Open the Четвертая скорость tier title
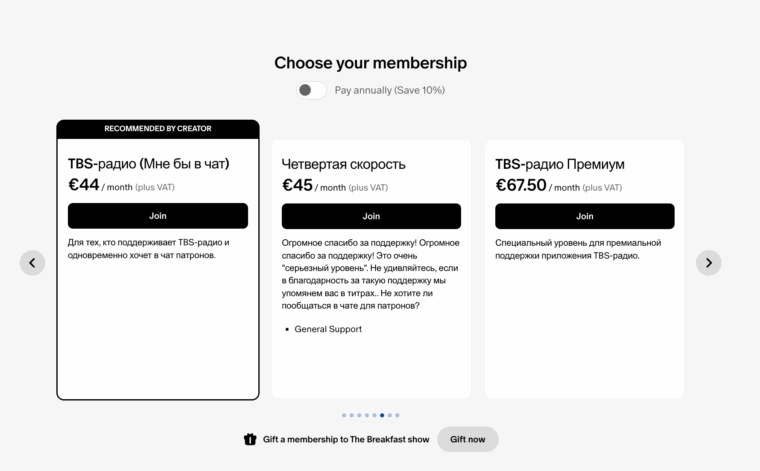760x471 pixels. click(x=344, y=164)
